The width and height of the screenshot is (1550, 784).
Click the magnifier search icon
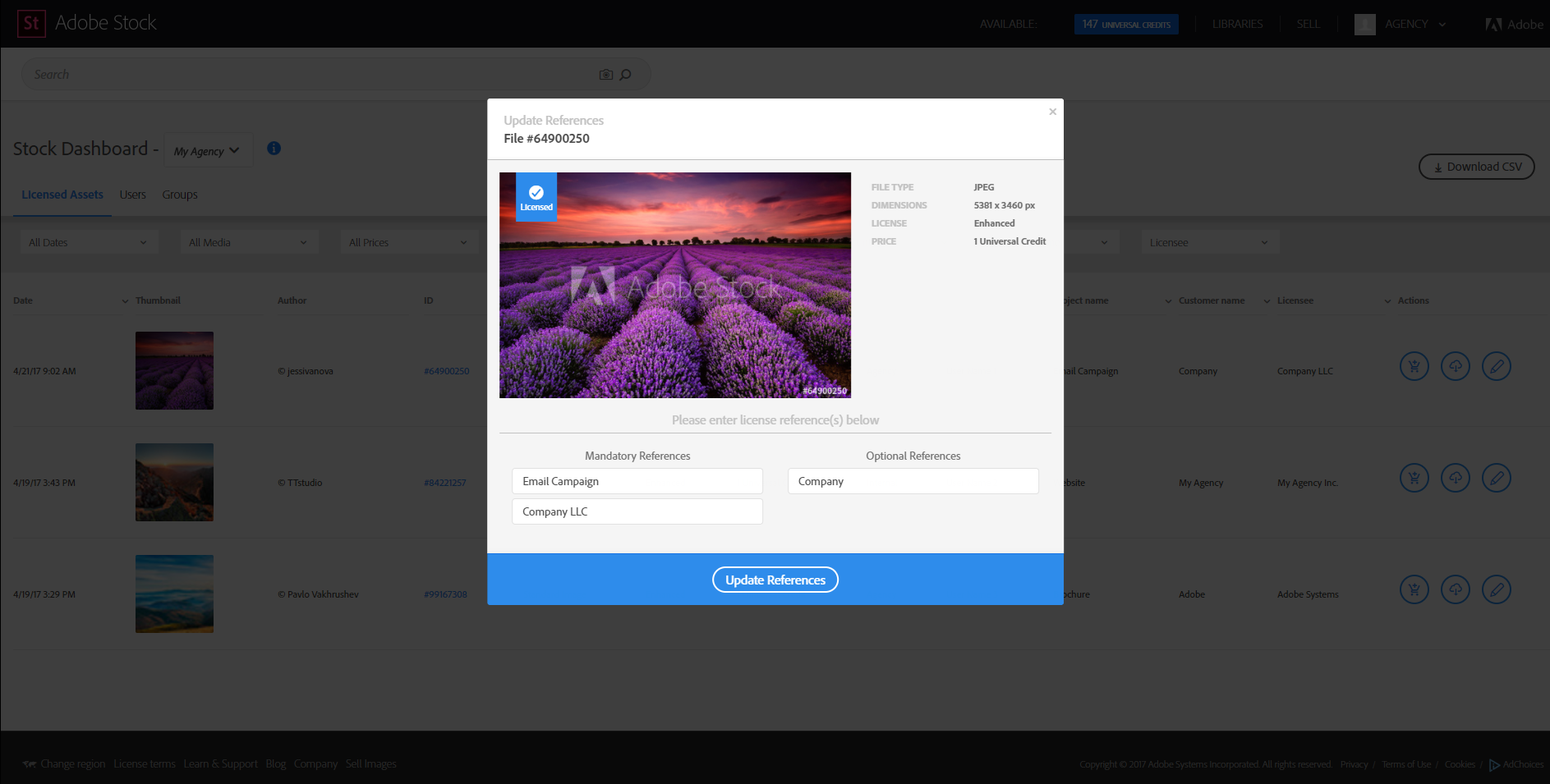pyautogui.click(x=625, y=75)
